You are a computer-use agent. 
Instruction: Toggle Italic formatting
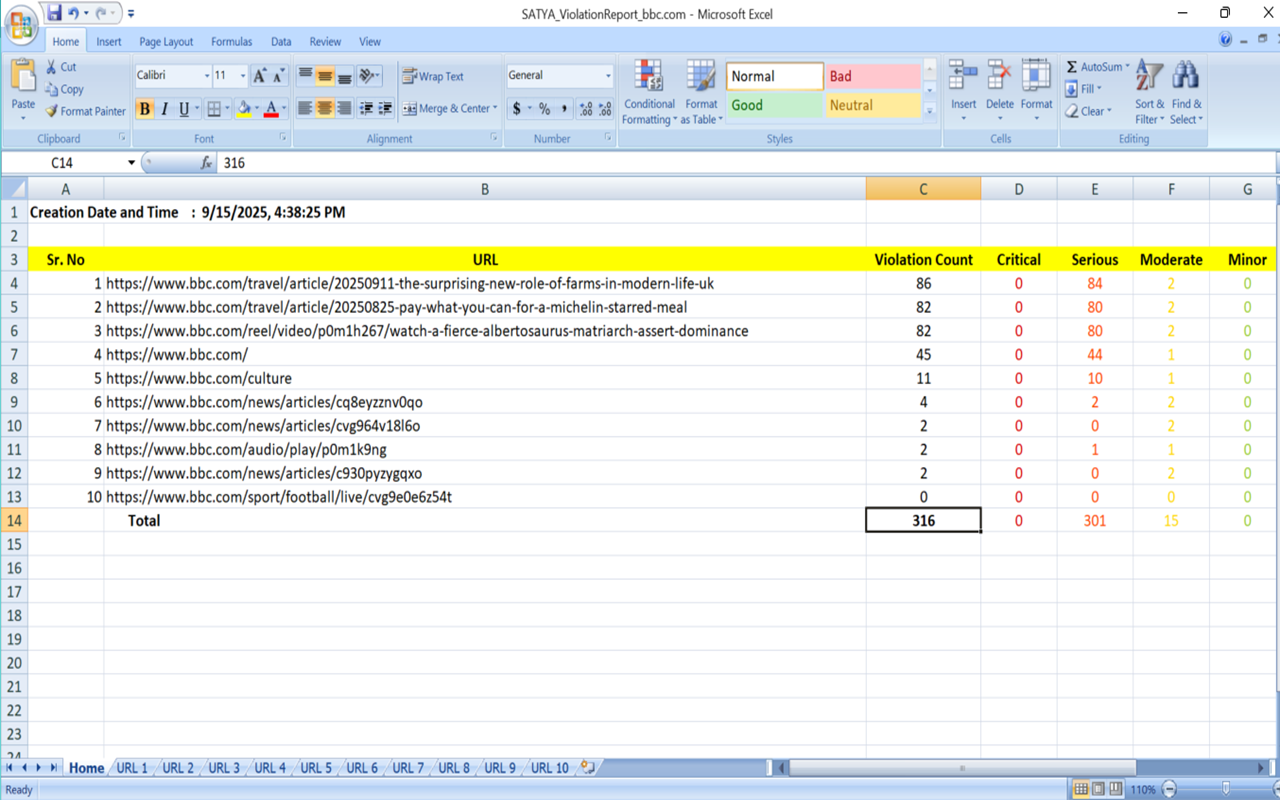(x=164, y=109)
